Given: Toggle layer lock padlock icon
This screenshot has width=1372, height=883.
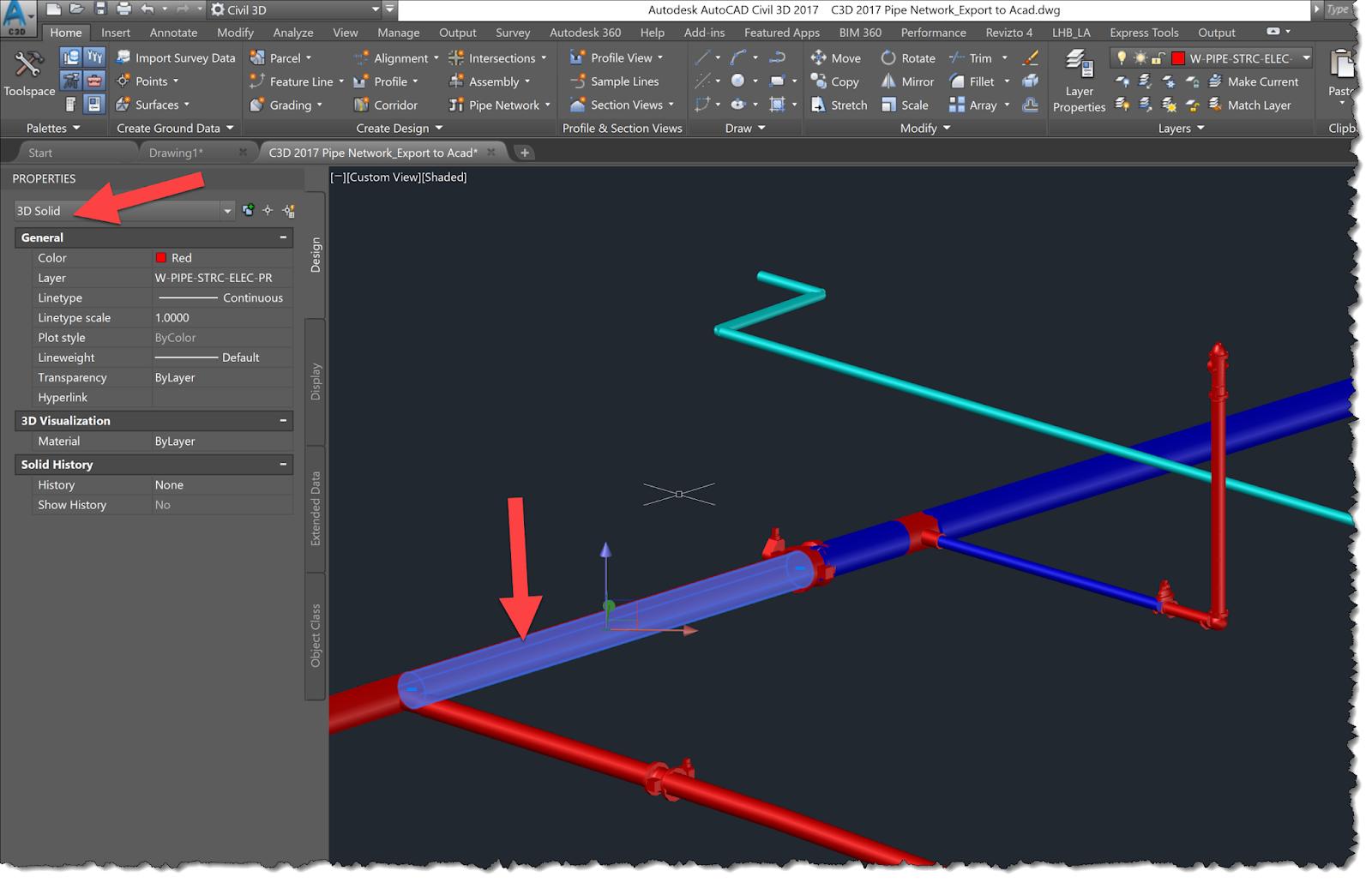Looking at the screenshot, I should 1158,58.
